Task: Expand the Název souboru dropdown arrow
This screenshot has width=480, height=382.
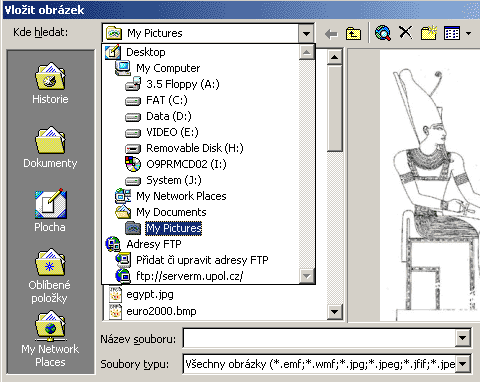Action: 463,338
